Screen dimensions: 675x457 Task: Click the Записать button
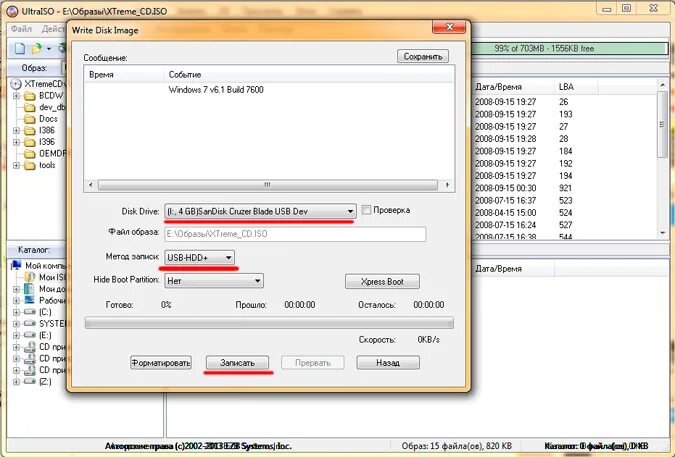pyautogui.click(x=238, y=363)
